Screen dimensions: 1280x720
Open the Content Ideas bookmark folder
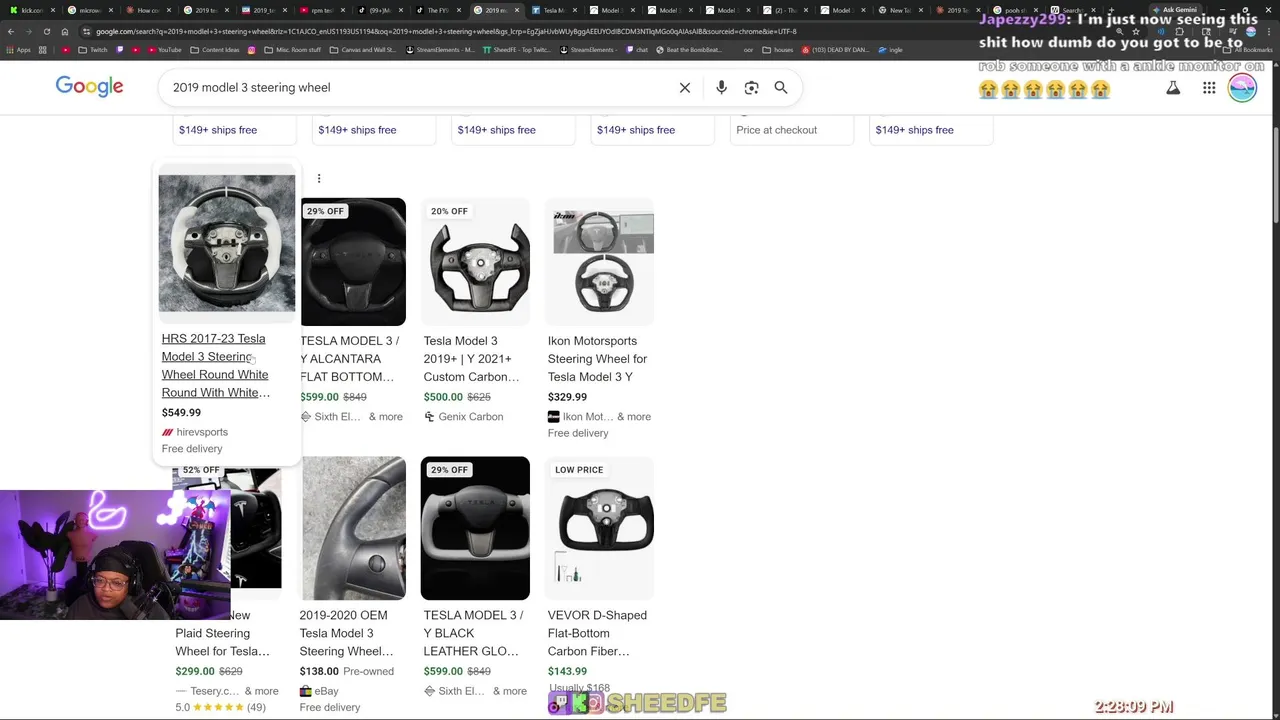pyautogui.click(x=213, y=50)
